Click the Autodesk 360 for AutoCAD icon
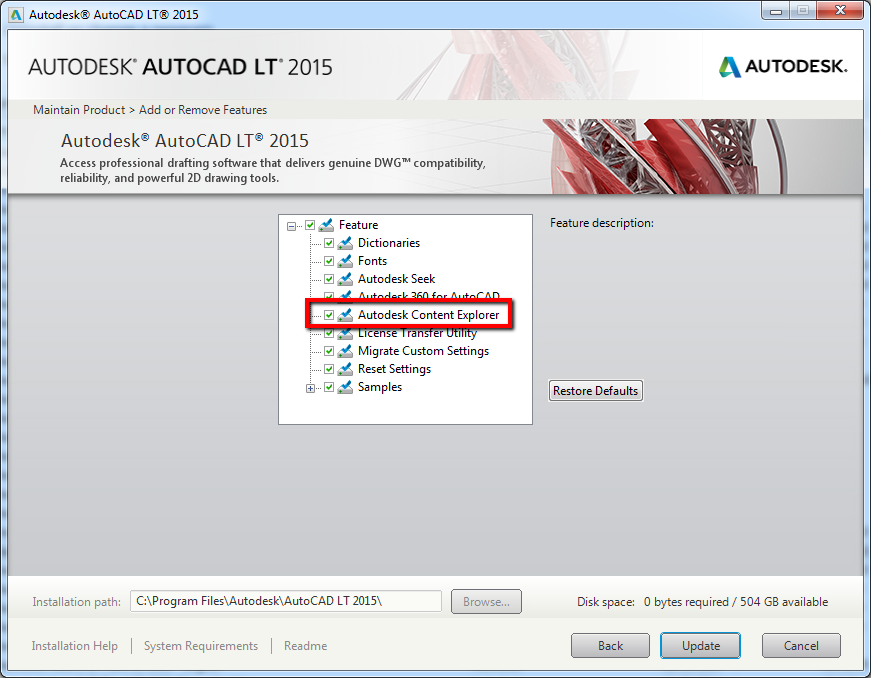871x678 pixels. (346, 296)
